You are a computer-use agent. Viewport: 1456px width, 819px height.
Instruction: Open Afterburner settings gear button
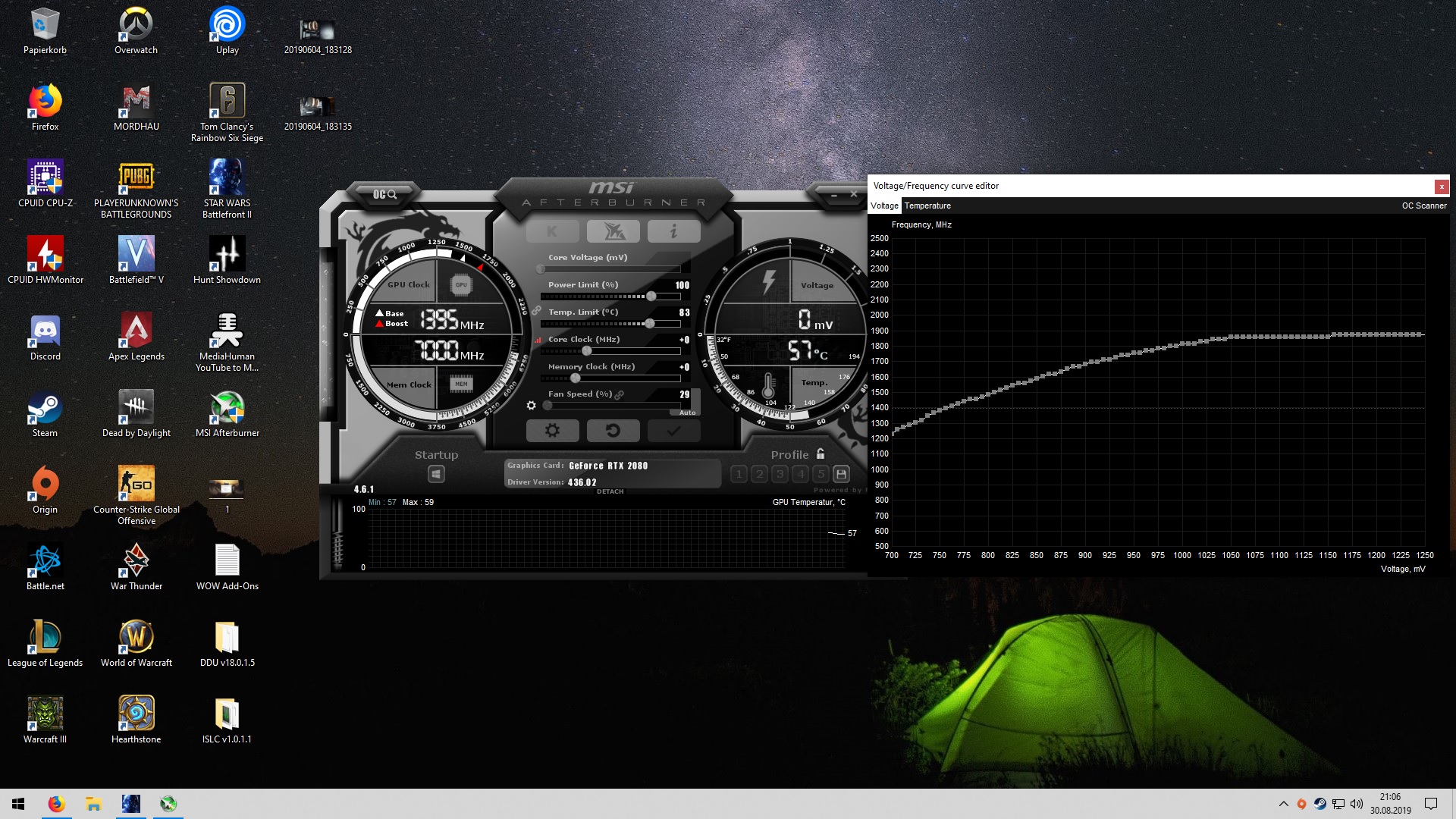[x=552, y=431]
